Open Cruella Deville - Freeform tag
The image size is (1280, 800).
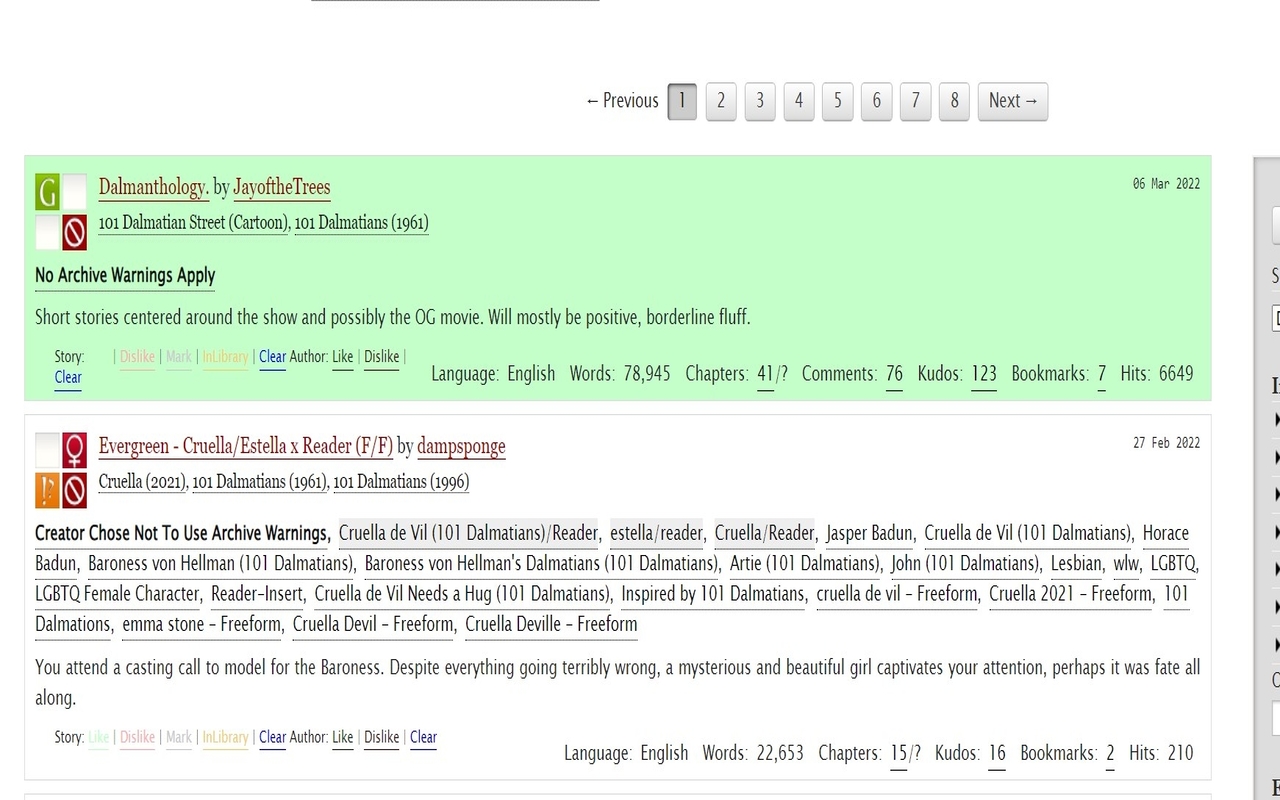(x=551, y=624)
